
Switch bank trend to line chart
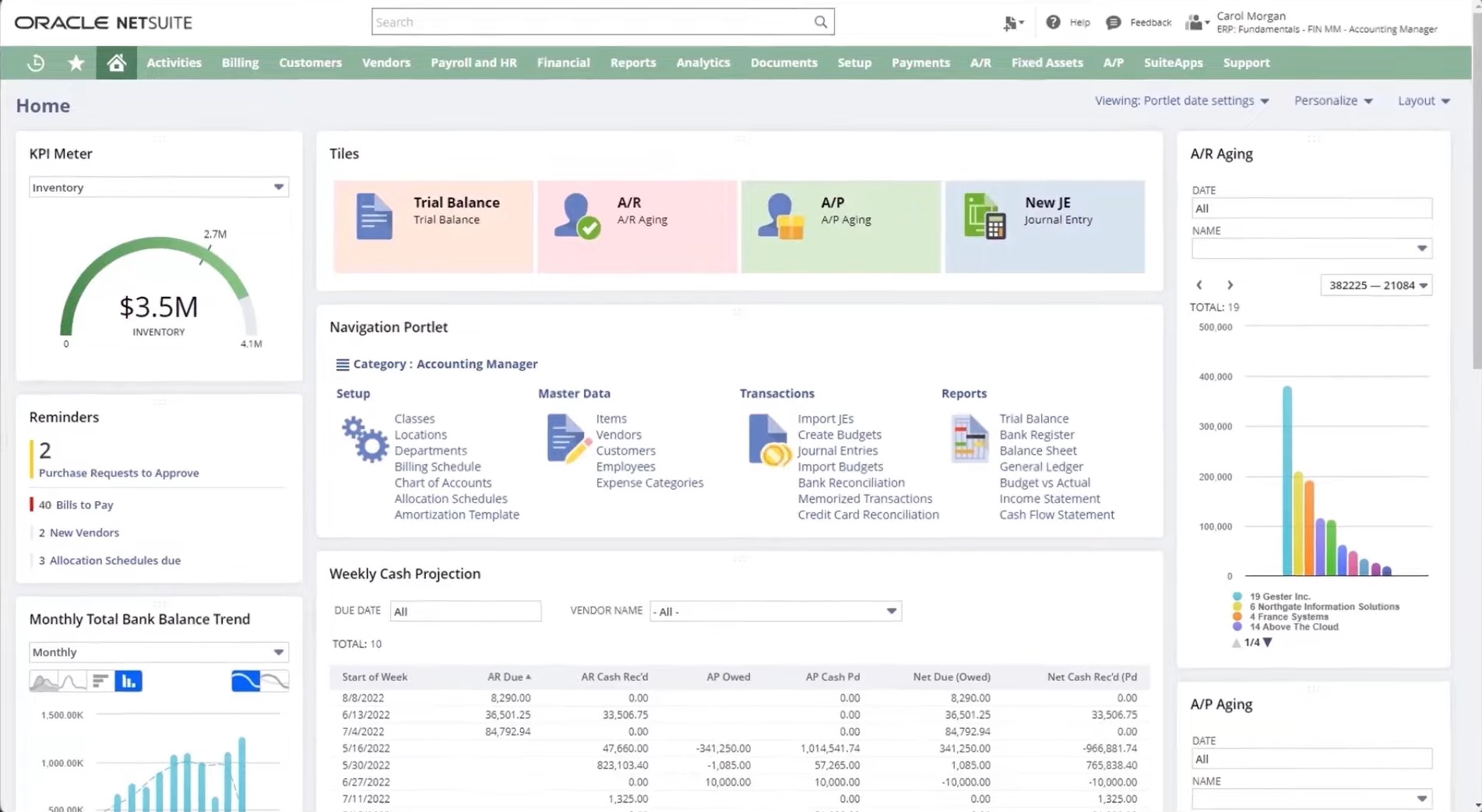click(72, 681)
